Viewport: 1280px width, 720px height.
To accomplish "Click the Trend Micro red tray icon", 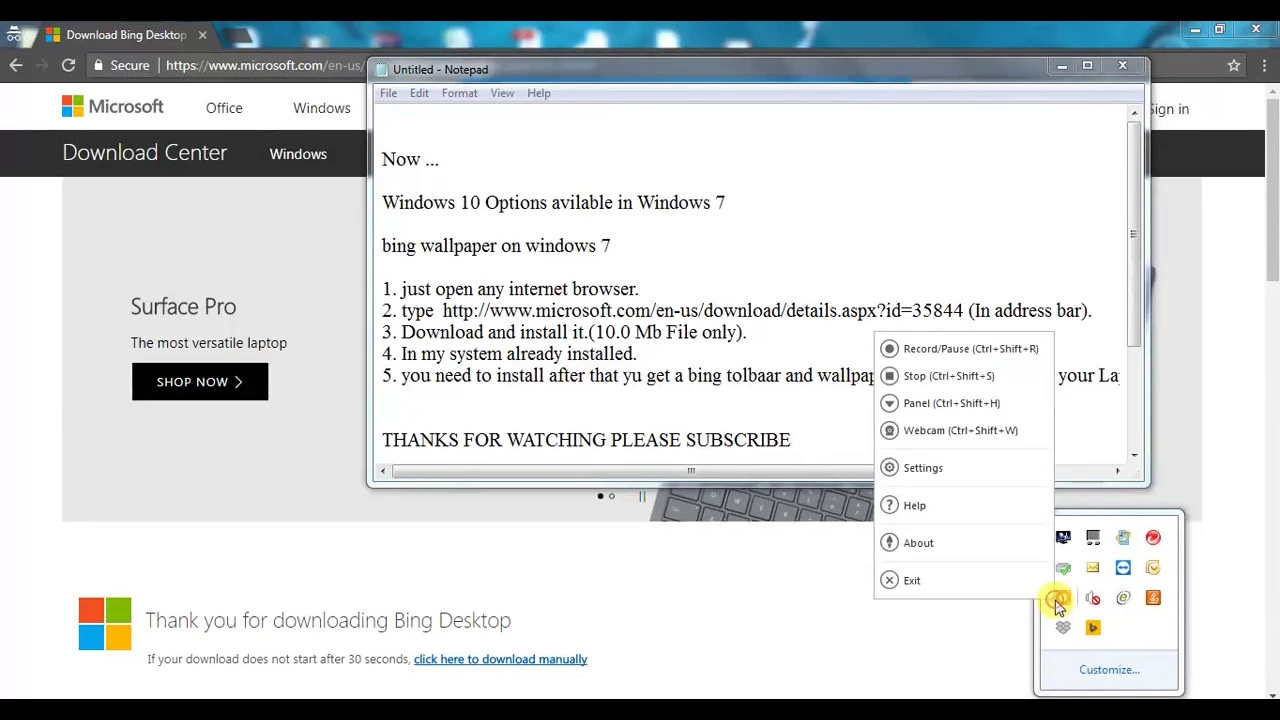I will (1153, 538).
